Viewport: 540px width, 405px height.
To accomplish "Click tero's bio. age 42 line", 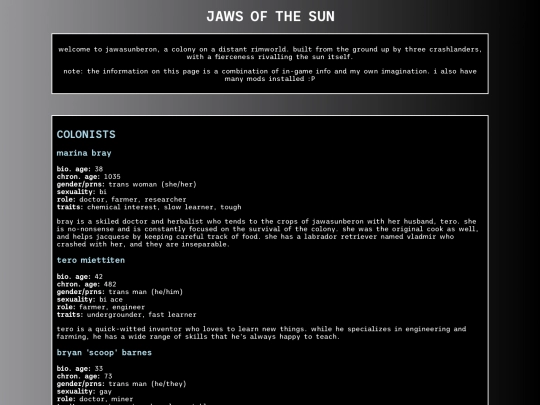I will pos(80,277).
